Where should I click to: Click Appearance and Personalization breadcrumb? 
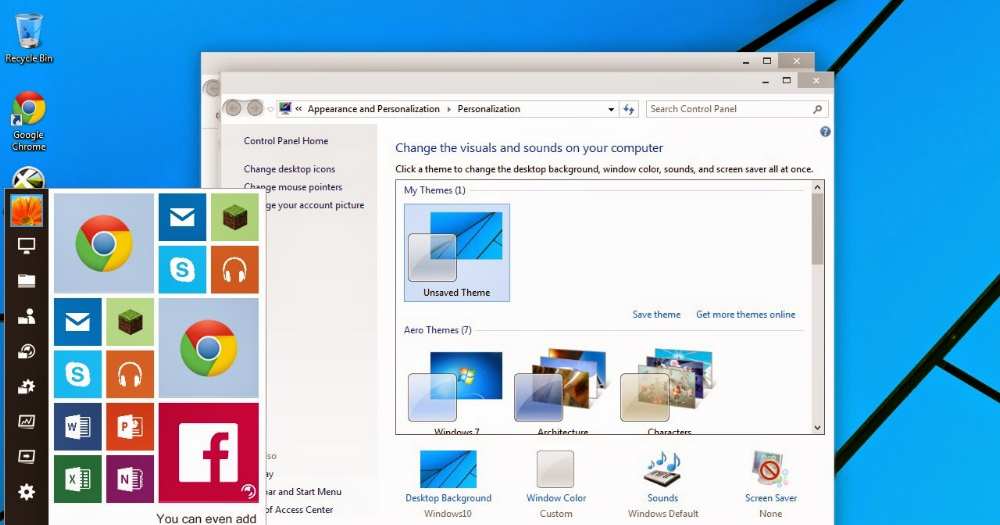(x=374, y=109)
